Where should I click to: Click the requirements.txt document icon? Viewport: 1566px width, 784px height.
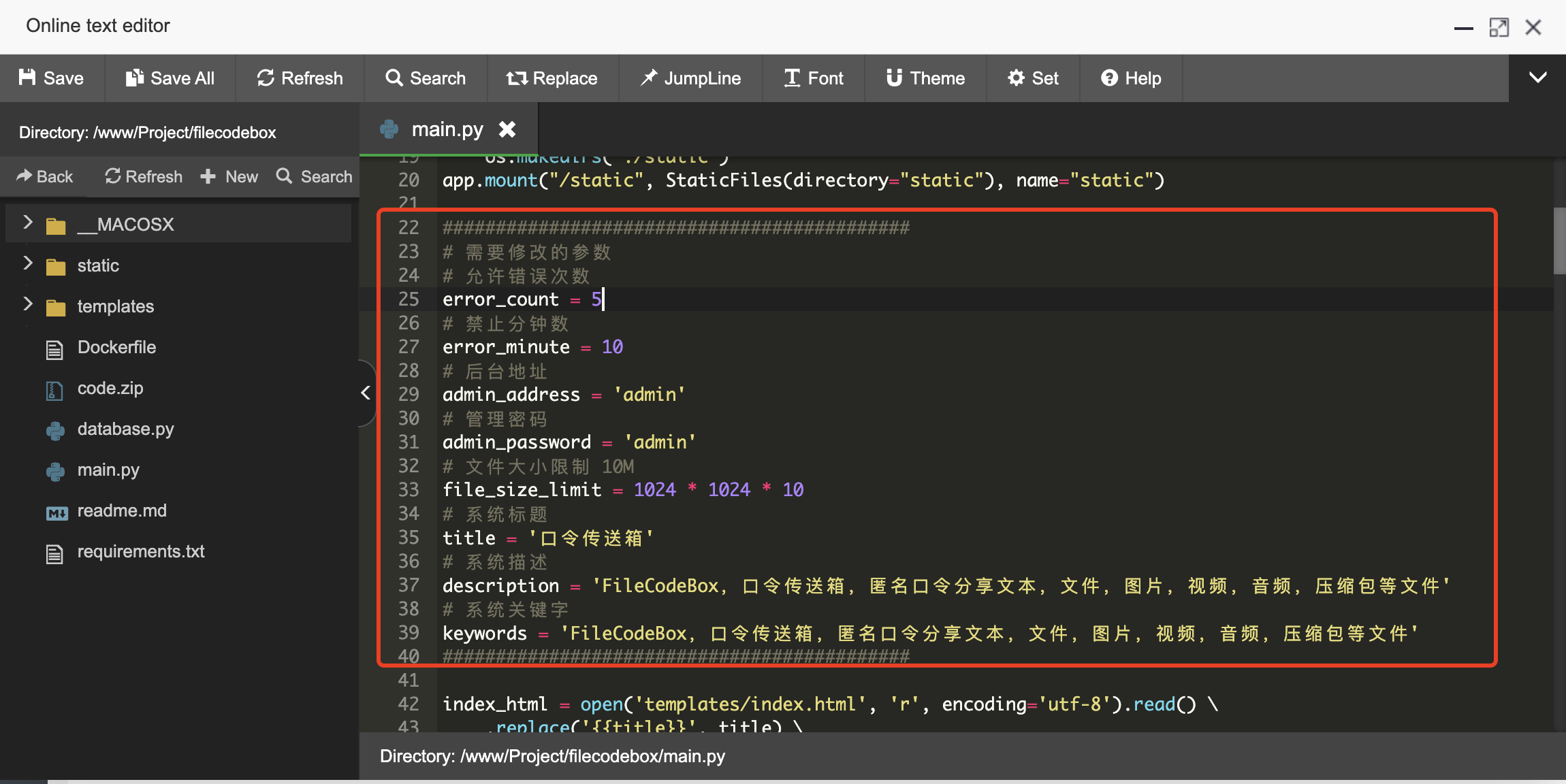point(54,554)
